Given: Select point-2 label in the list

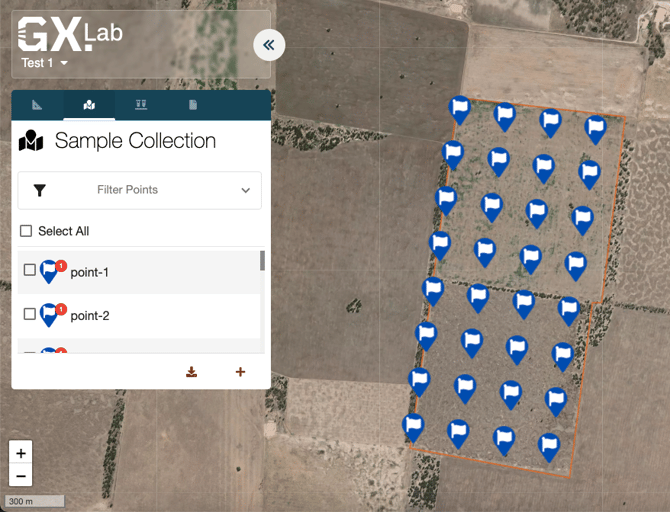Looking at the screenshot, I should click(x=90, y=316).
